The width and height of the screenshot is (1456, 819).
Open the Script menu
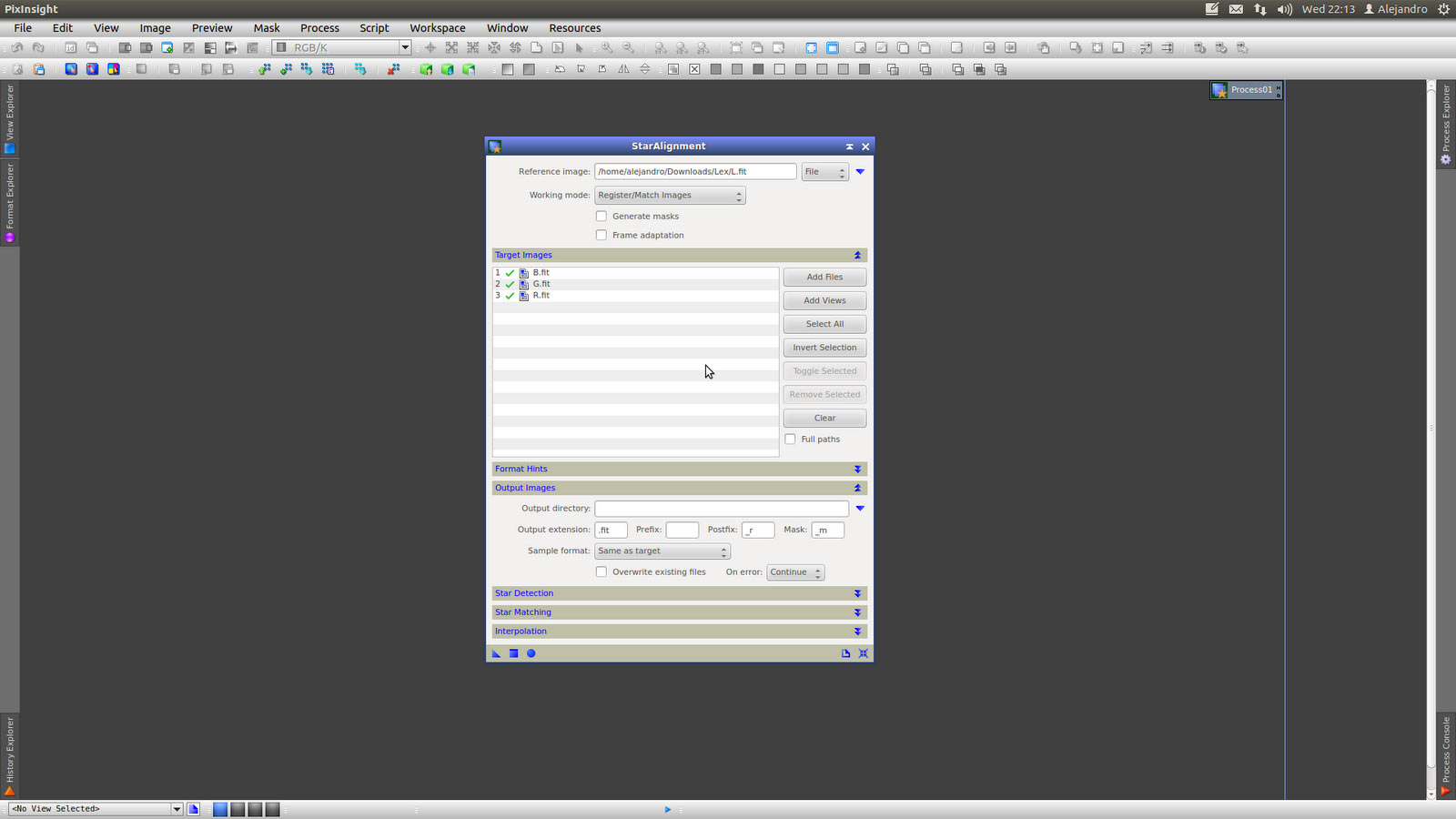374,28
